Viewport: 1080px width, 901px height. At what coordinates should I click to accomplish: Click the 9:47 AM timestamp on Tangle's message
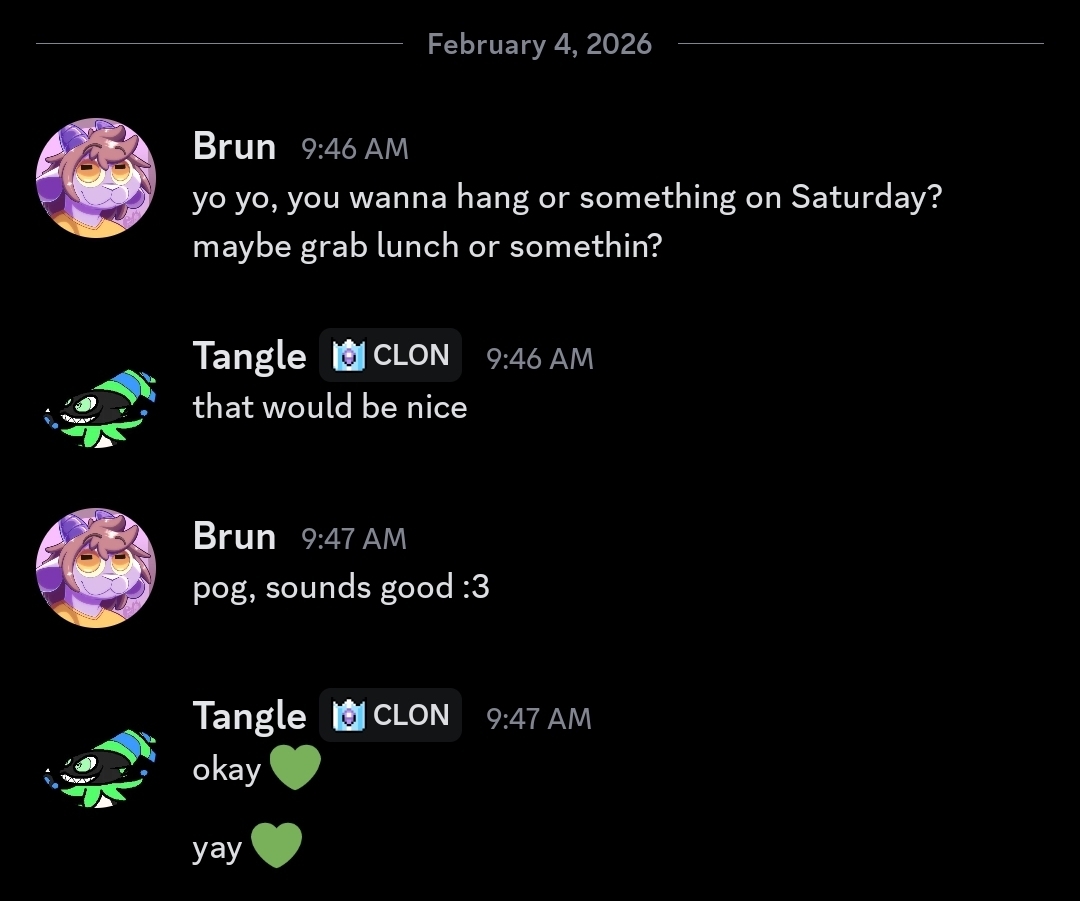[538, 718]
